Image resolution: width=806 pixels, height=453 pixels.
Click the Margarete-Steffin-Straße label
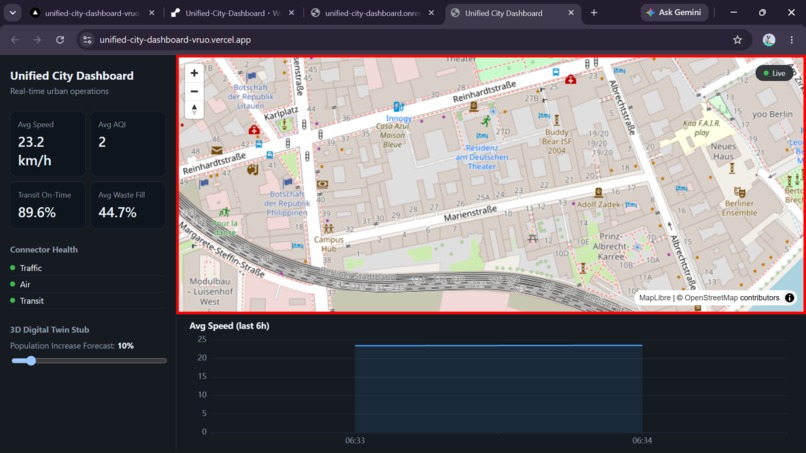point(222,250)
